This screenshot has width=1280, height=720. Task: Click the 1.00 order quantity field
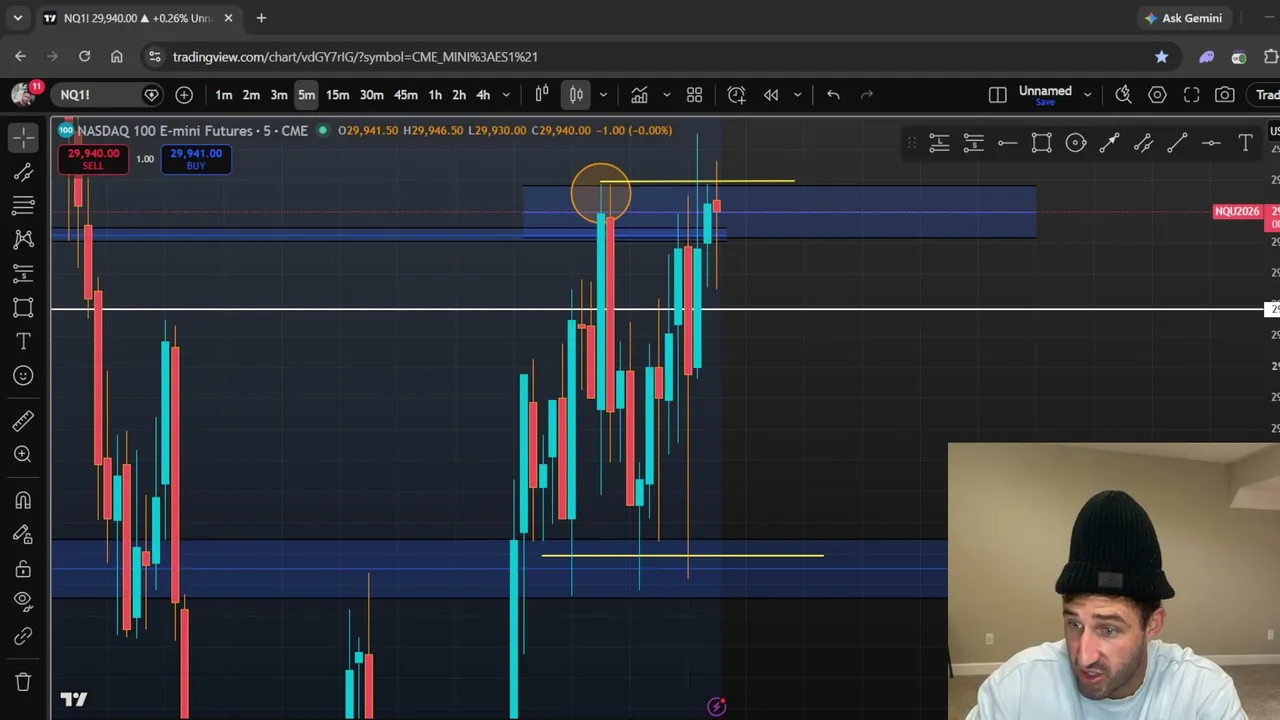[145, 159]
